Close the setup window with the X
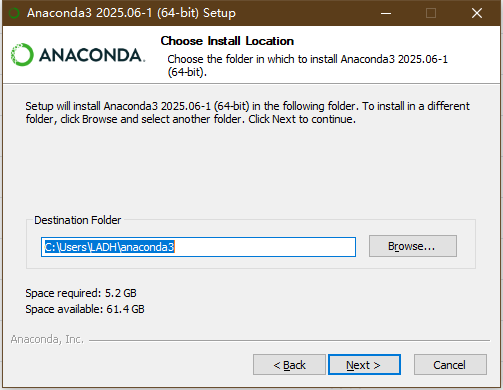Image resolution: width=503 pixels, height=390 pixels. pyautogui.click(x=477, y=13)
